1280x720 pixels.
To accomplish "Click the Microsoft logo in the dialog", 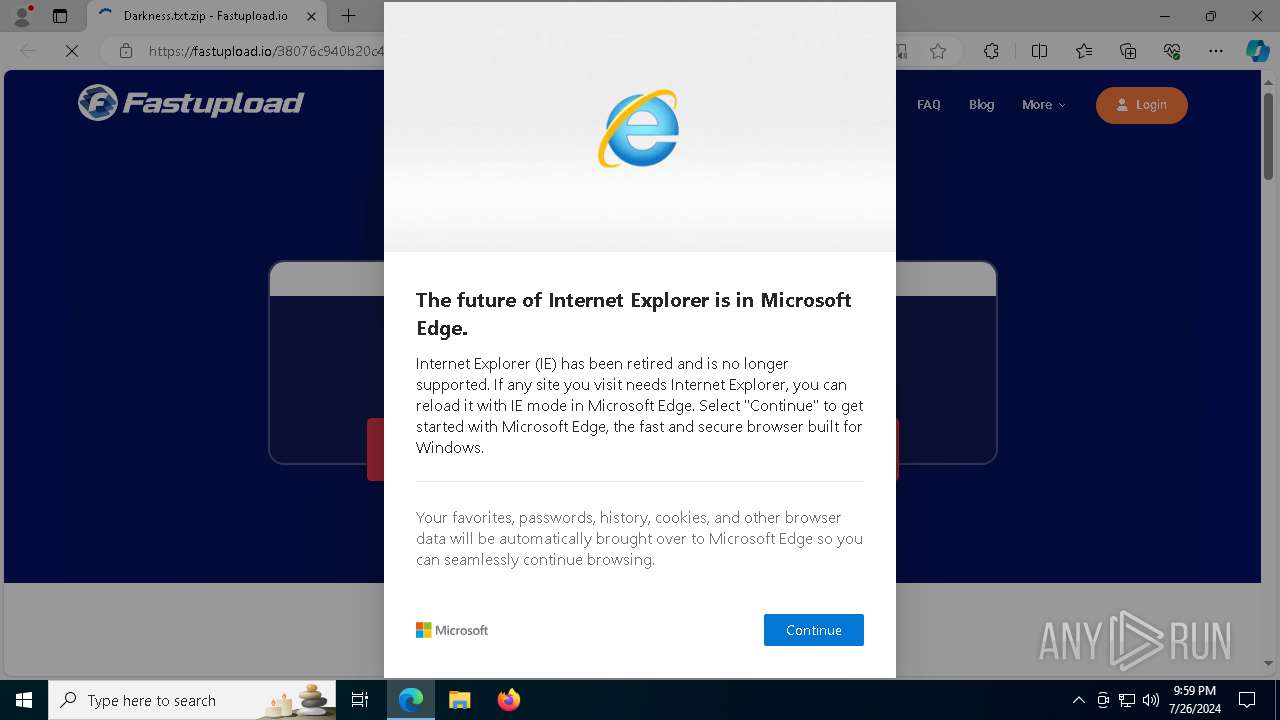I will click(452, 630).
